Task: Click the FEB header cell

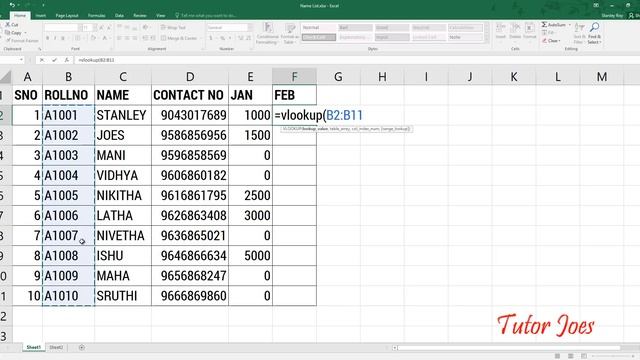Action: [294, 95]
